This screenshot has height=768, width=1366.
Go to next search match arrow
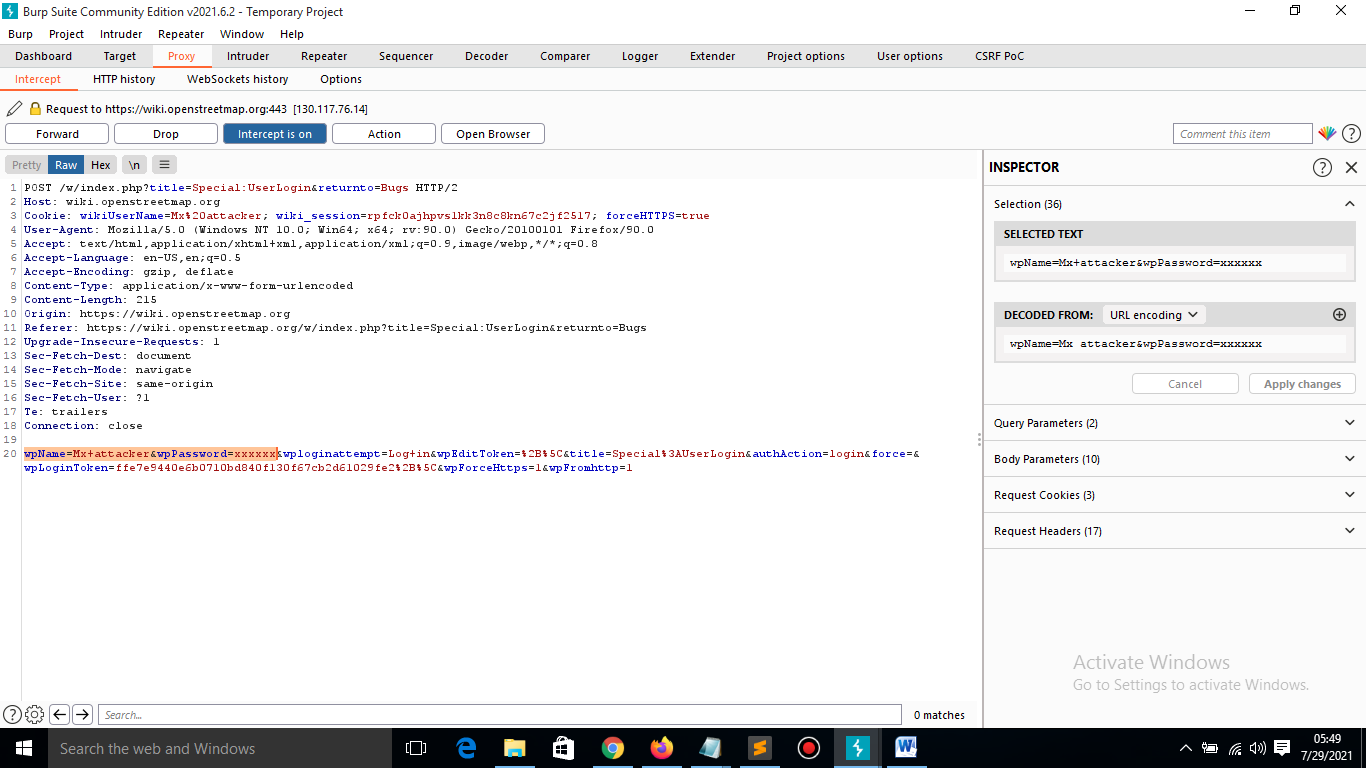click(82, 714)
